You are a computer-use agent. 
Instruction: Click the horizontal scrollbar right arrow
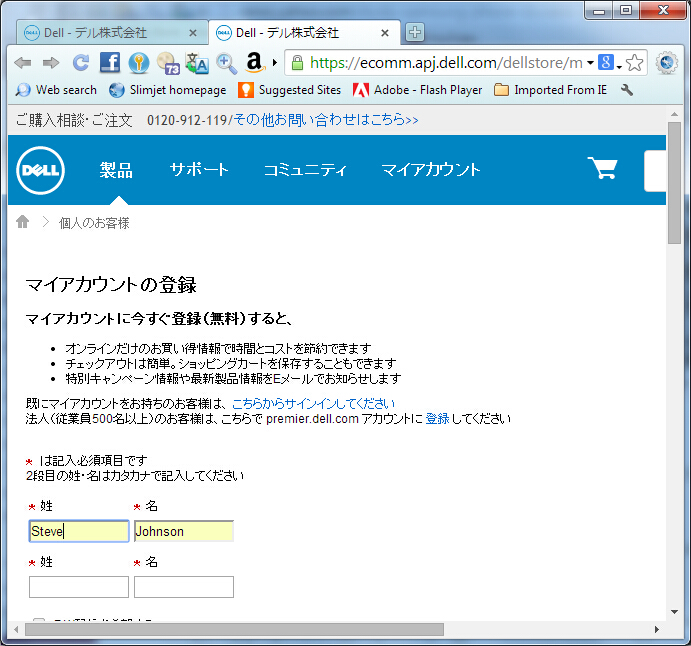(x=657, y=630)
